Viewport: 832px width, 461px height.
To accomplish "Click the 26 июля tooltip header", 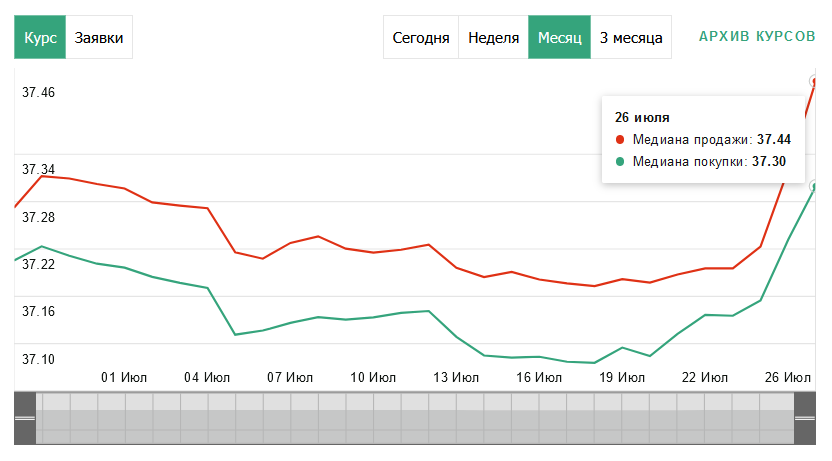I will point(642,118).
